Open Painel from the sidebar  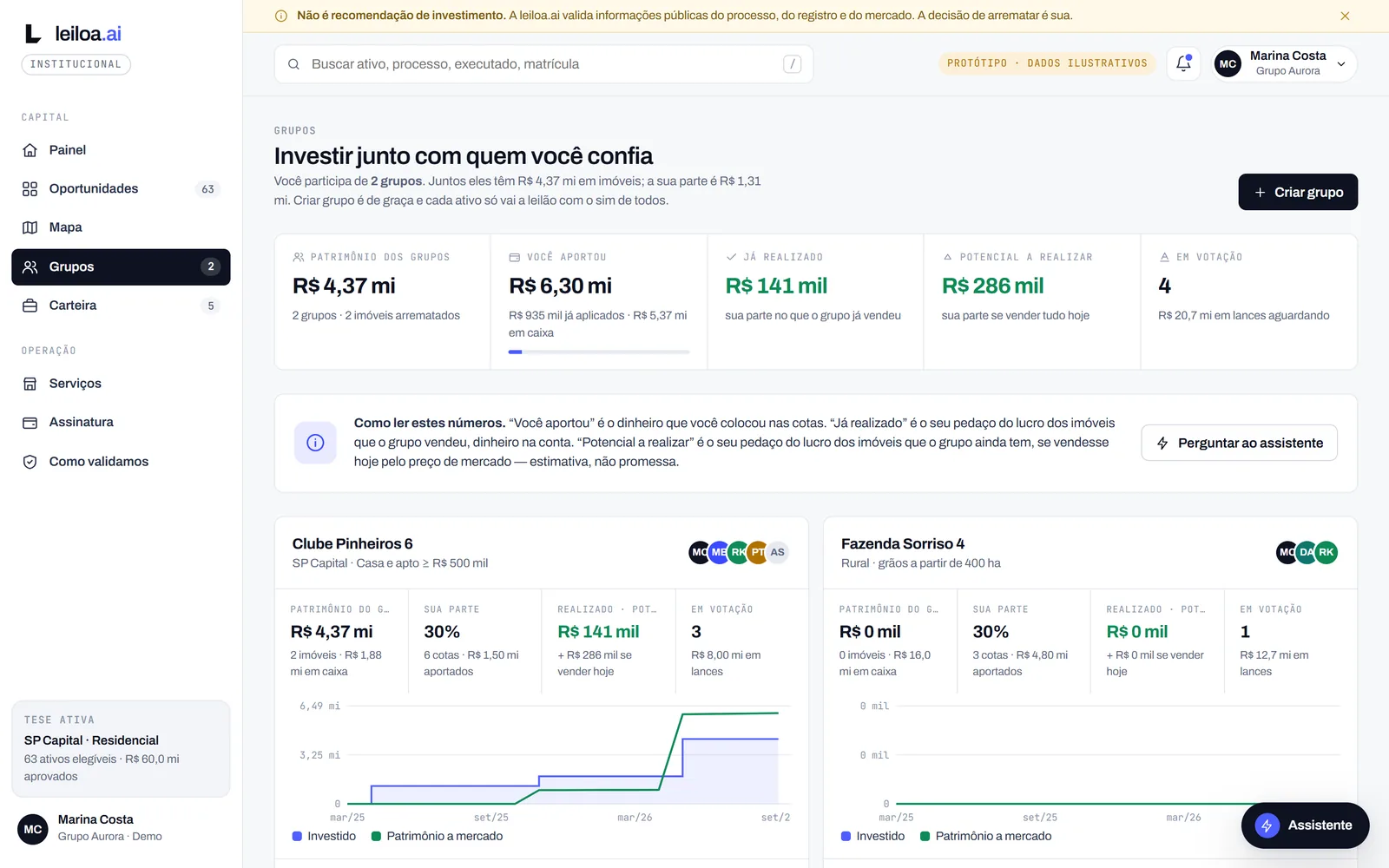click(121, 150)
